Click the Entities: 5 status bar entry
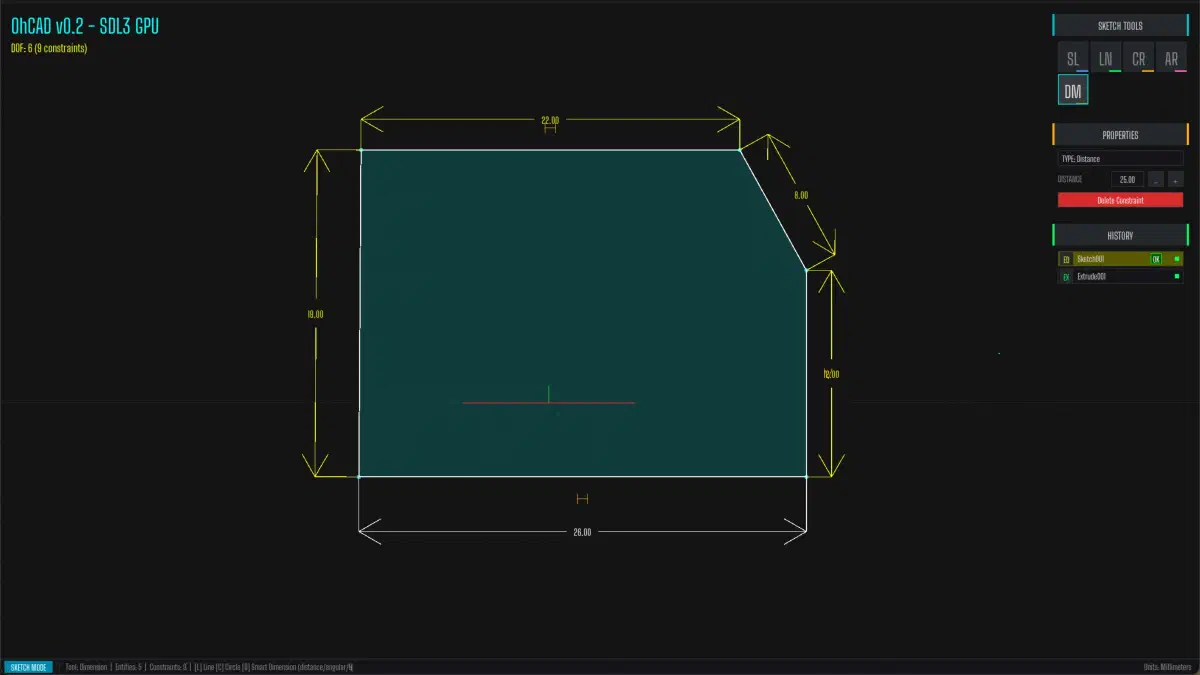Viewport: 1200px width, 675px height. (x=127, y=667)
